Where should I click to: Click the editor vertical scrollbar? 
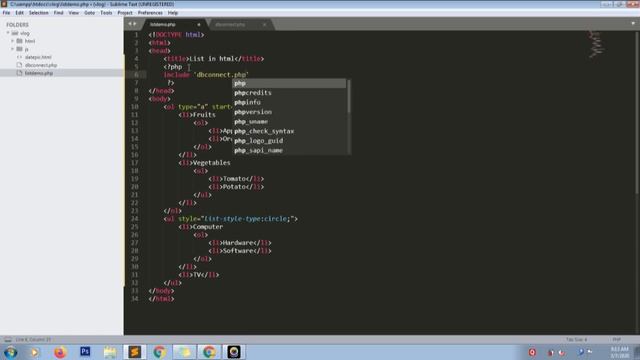(638, 112)
